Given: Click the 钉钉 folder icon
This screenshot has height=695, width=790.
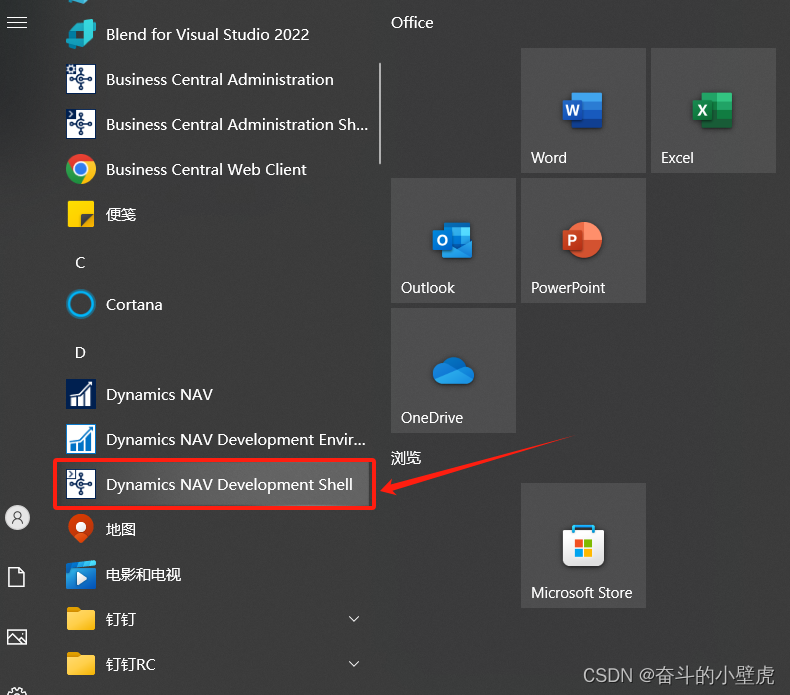Looking at the screenshot, I should 81,619.
